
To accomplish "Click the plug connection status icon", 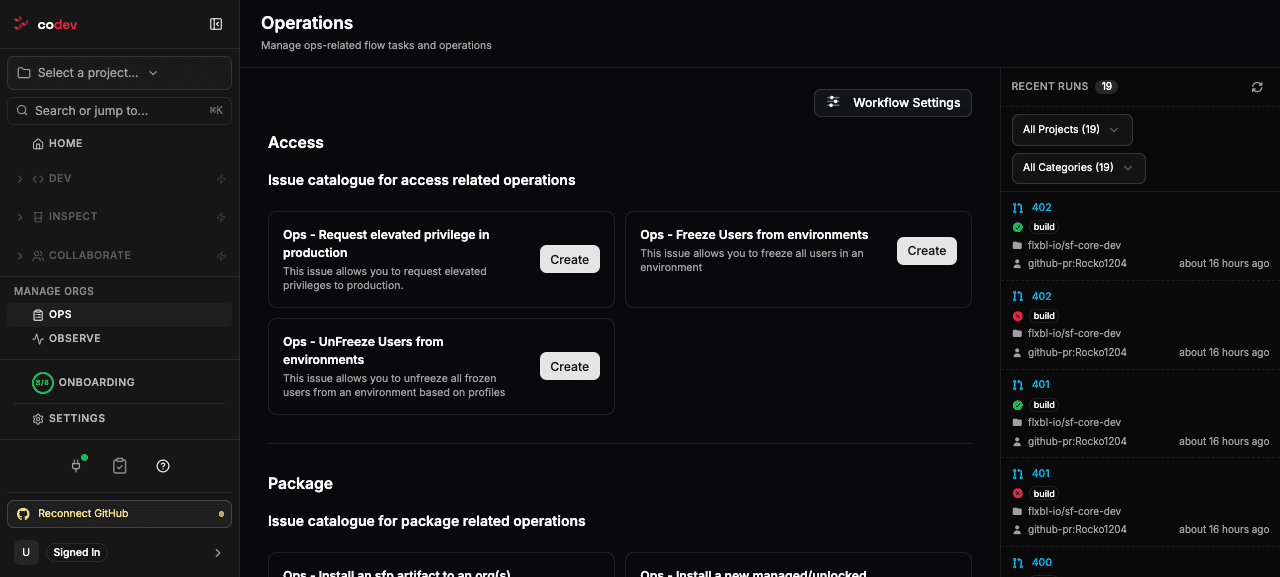I will coord(76,466).
